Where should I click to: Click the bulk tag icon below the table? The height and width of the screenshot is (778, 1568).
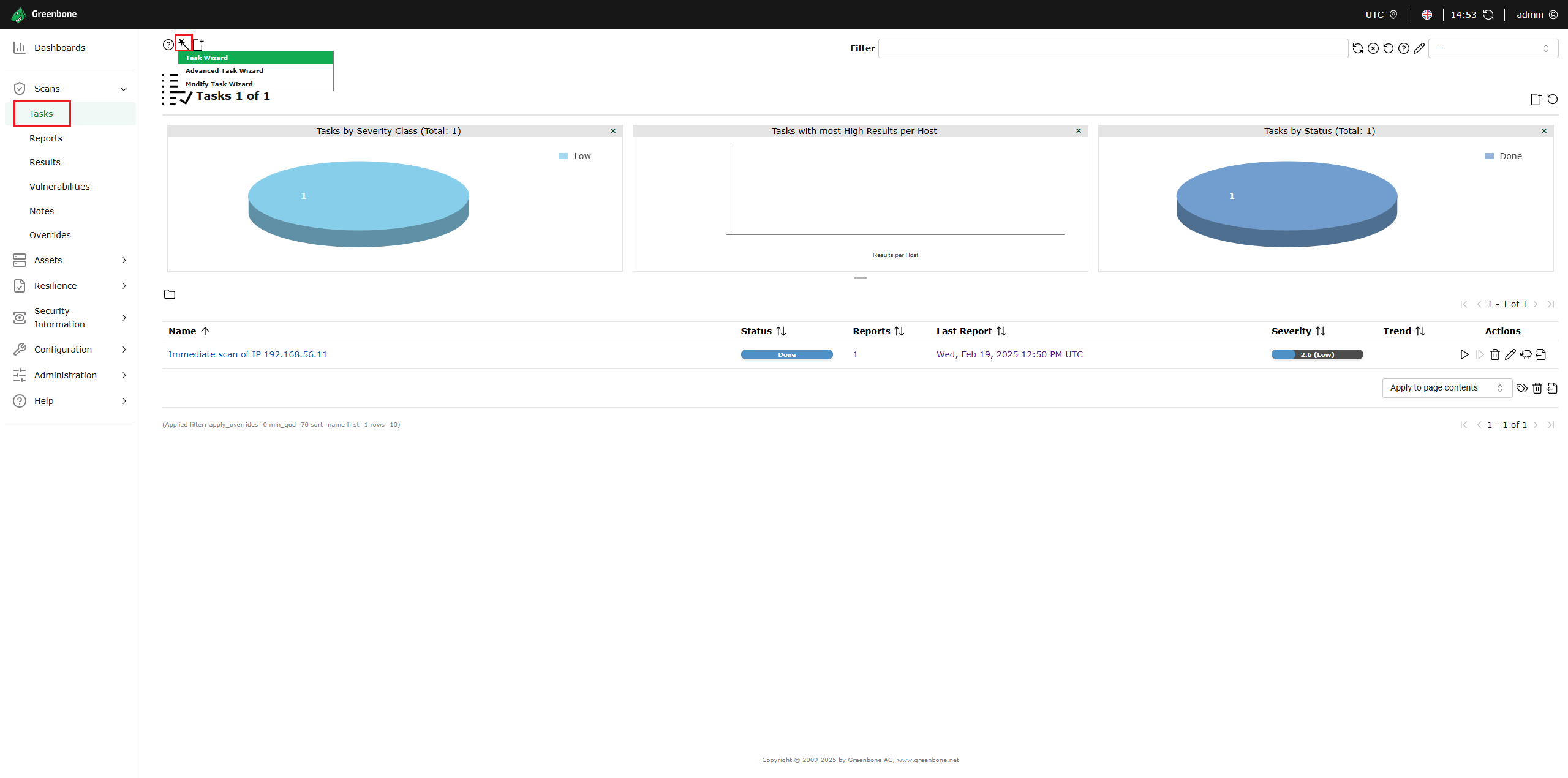[x=1521, y=388]
